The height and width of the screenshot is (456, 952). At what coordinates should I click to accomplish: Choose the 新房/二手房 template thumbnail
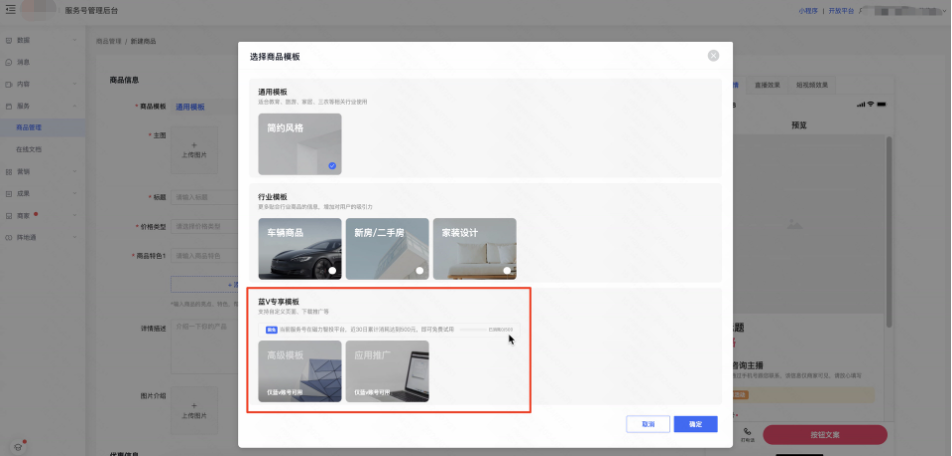[387, 249]
